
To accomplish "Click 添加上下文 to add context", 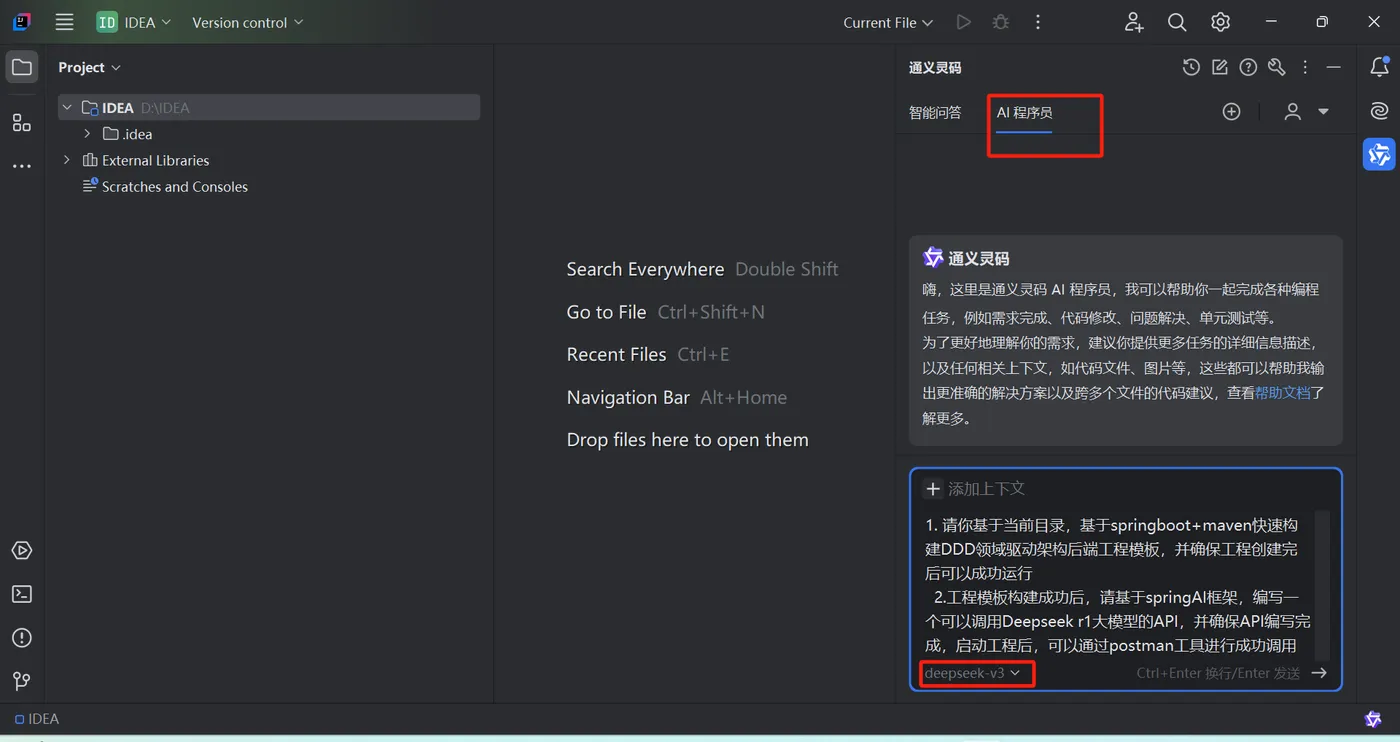I will 975,488.
